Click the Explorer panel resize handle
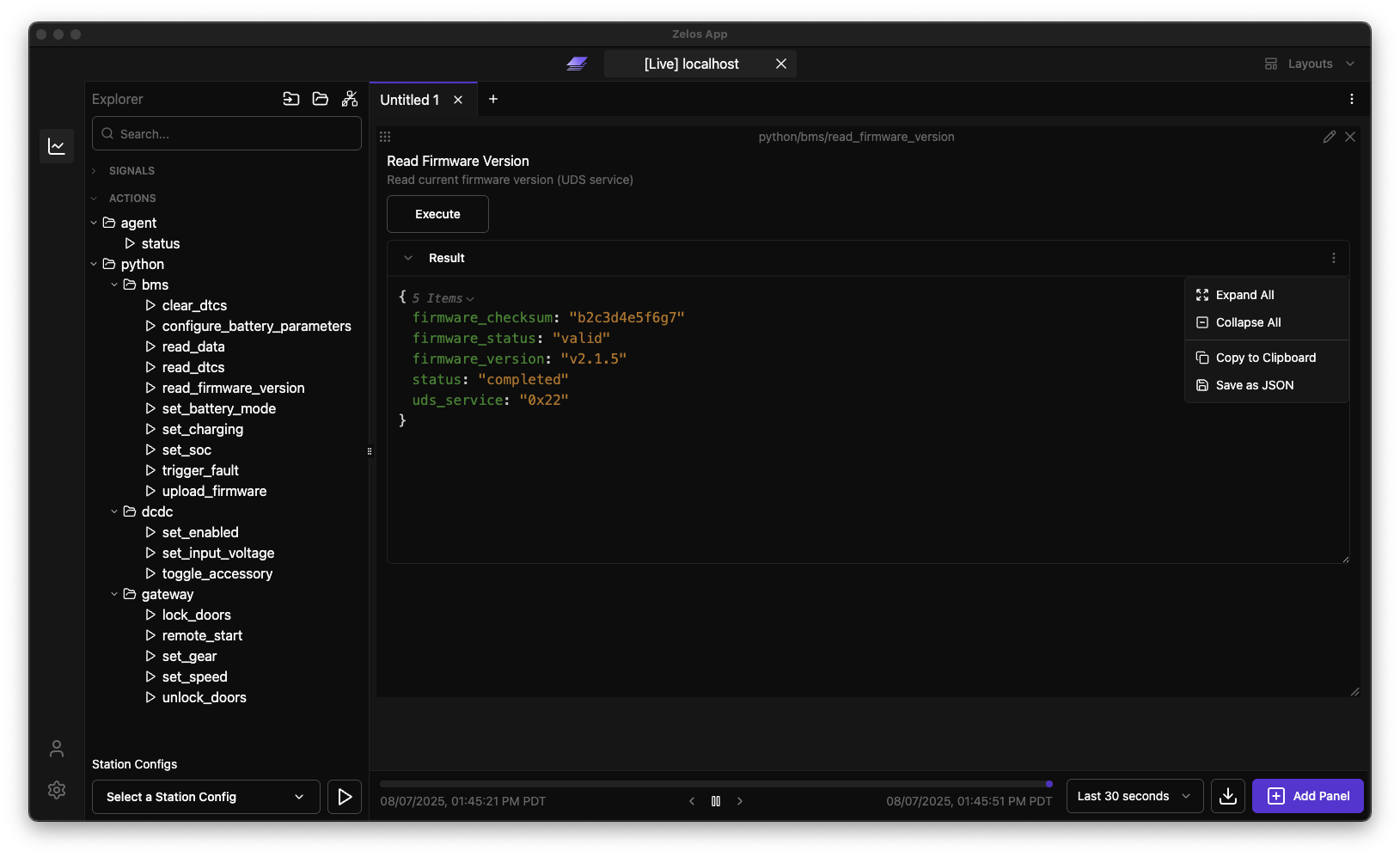 [370, 451]
